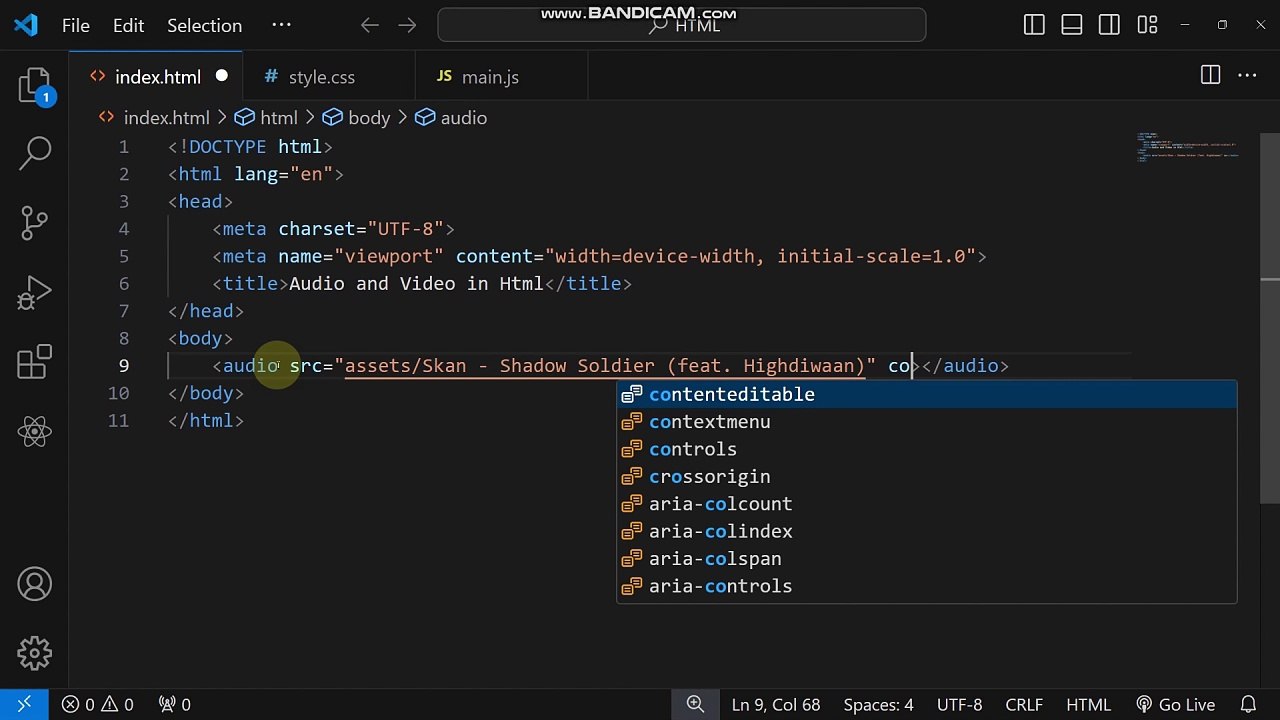Change encoding via UTF-8
1280x720 pixels.
959,704
